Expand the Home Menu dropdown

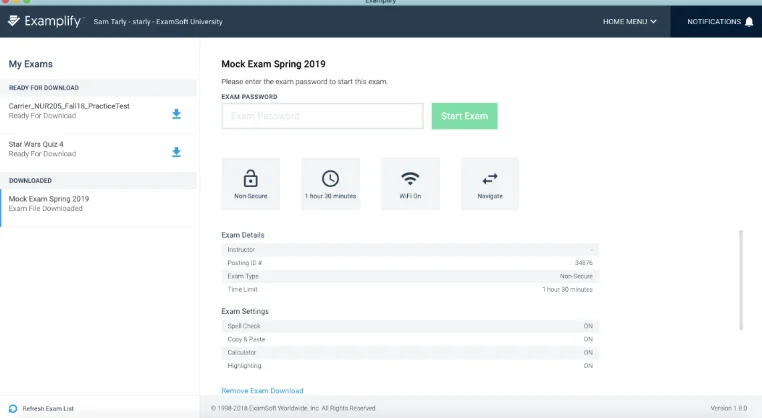629,21
